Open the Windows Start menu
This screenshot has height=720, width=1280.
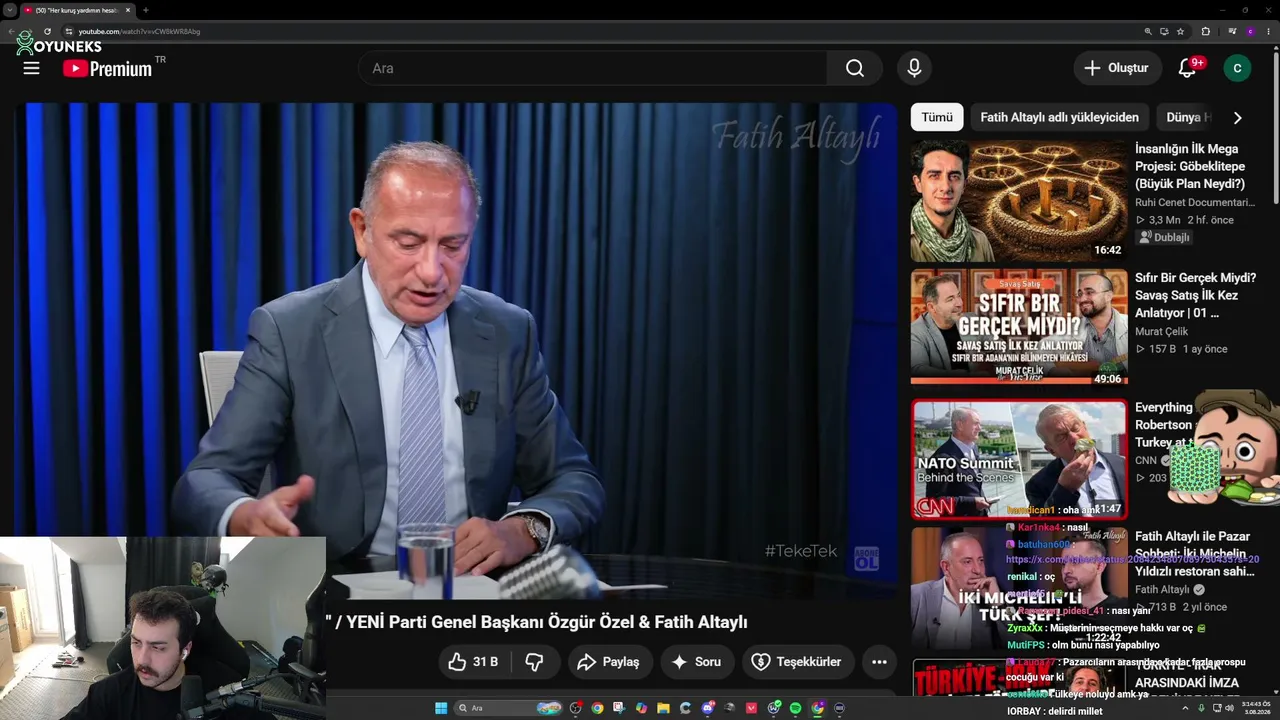click(441, 708)
